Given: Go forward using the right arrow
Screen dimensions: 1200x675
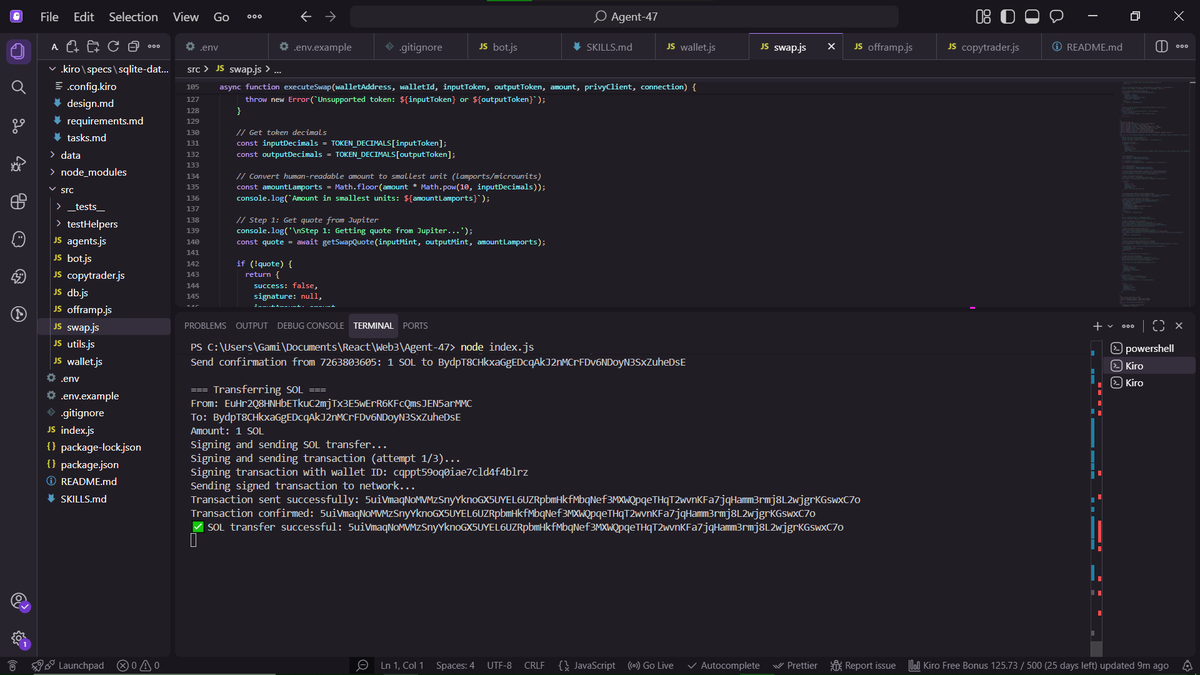Looking at the screenshot, I should [330, 17].
